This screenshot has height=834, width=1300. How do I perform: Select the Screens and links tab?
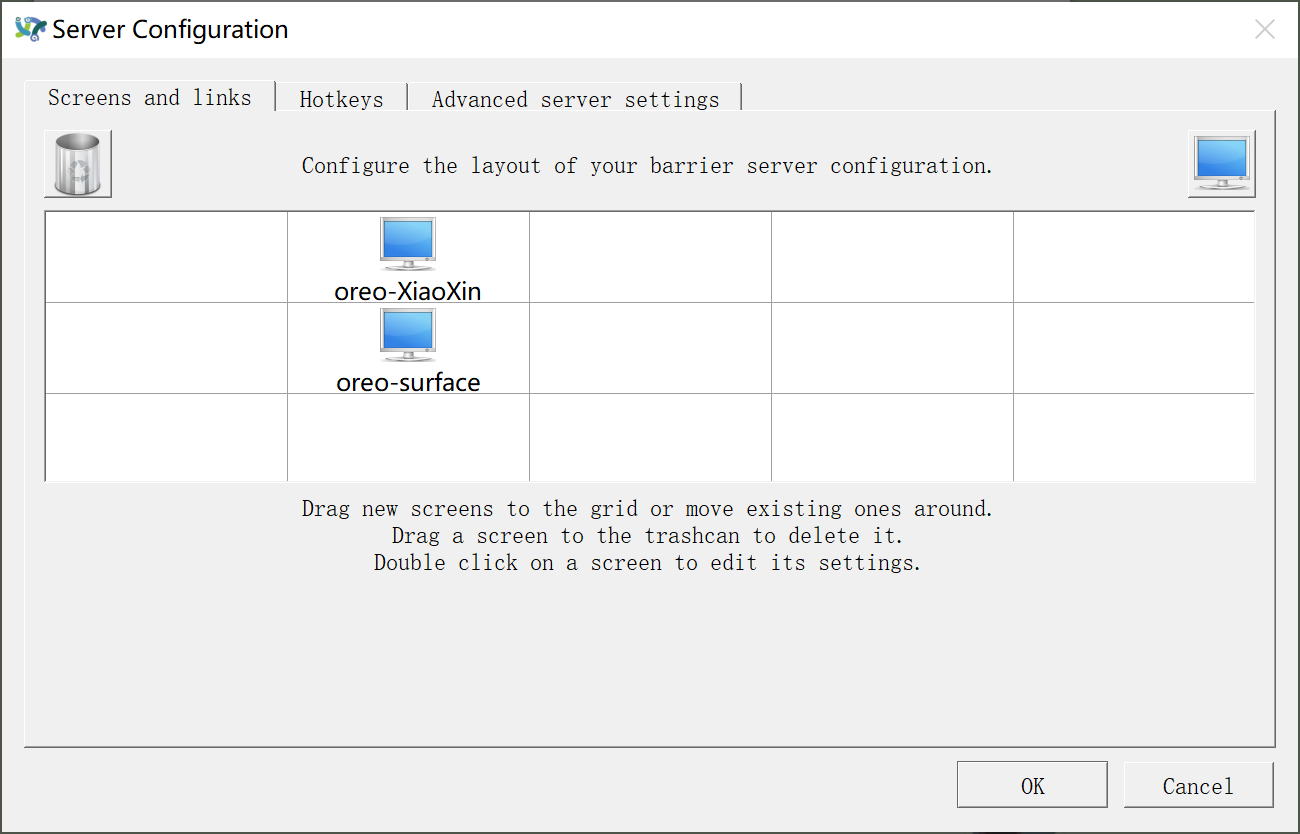[149, 97]
